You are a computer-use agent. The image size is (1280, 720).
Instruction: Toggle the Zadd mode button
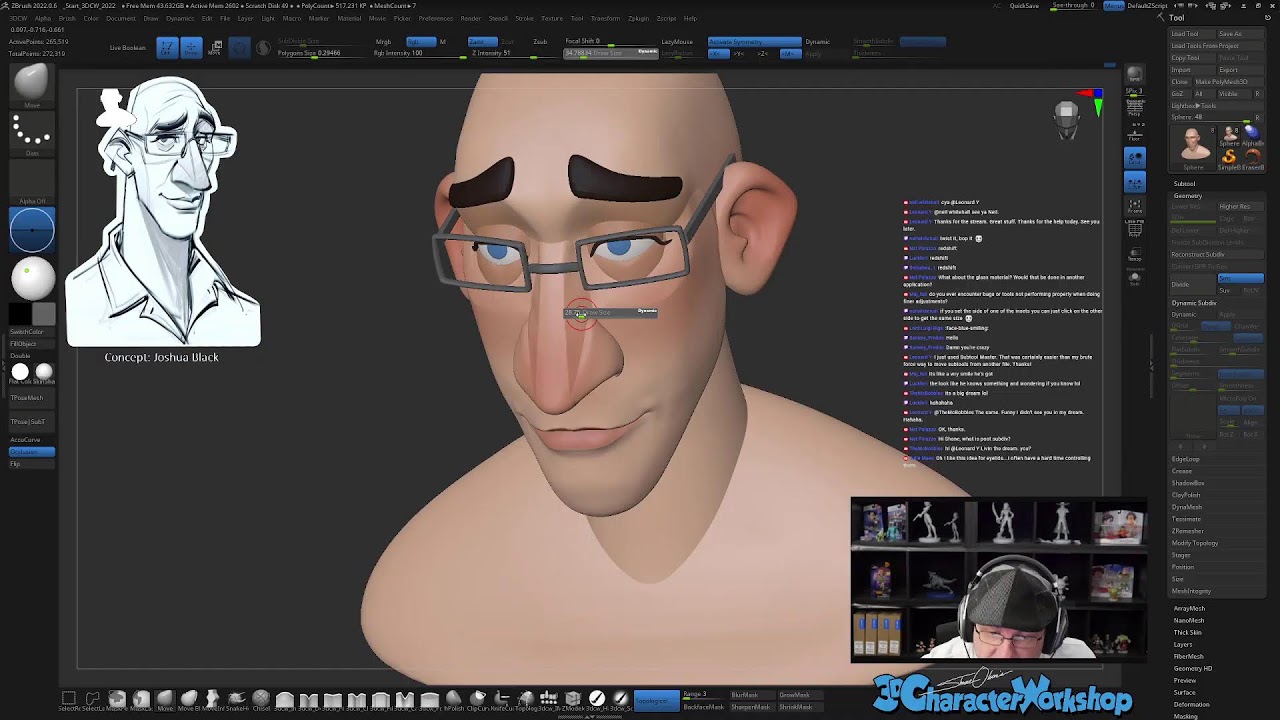pyautogui.click(x=483, y=42)
